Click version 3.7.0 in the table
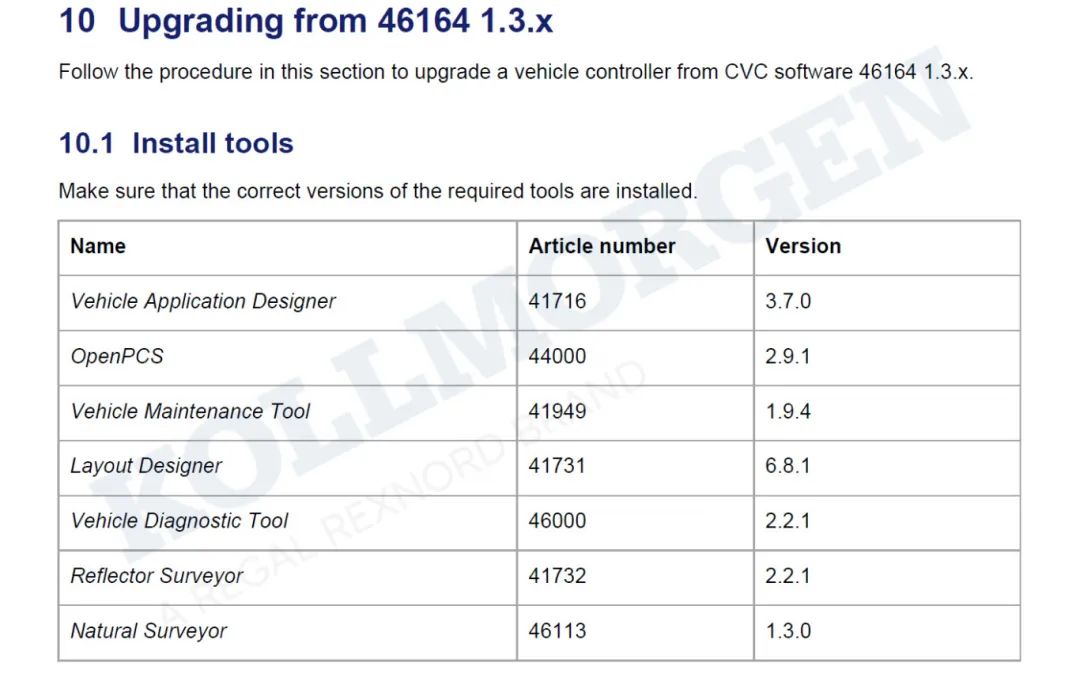This screenshot has height=674, width=1080. click(x=788, y=301)
